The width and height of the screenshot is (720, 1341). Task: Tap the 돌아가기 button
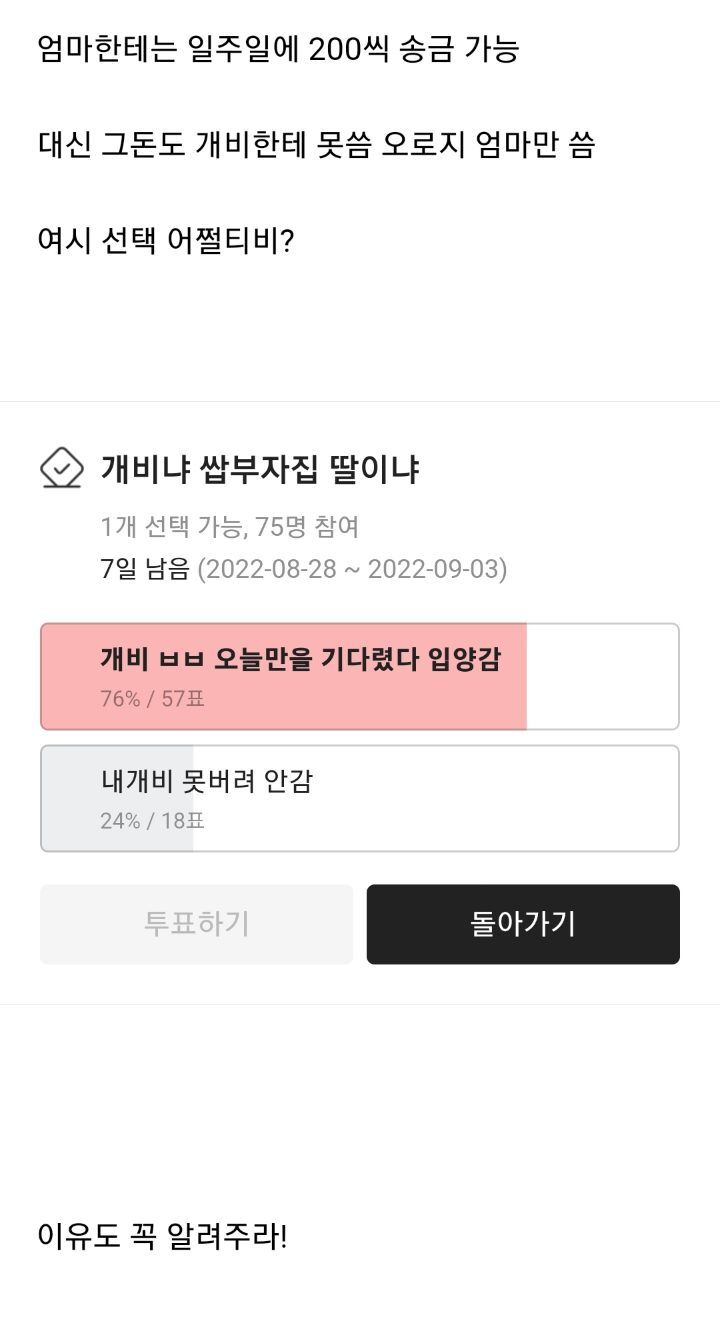(x=523, y=924)
